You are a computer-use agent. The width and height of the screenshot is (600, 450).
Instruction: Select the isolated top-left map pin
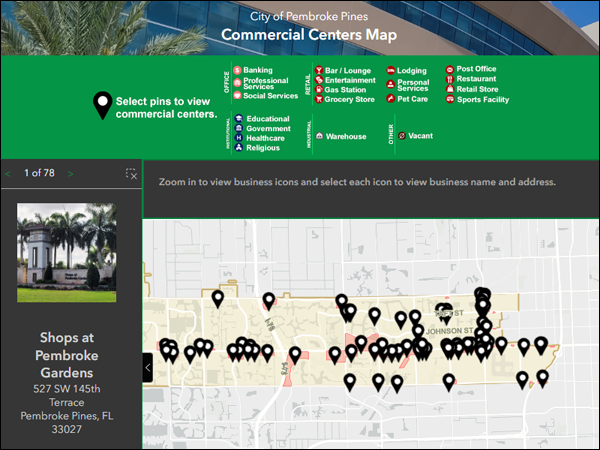[x=218, y=297]
